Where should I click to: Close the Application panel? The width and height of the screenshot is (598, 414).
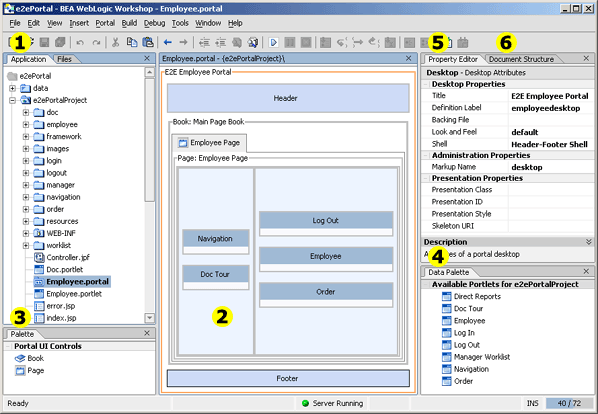click(147, 58)
